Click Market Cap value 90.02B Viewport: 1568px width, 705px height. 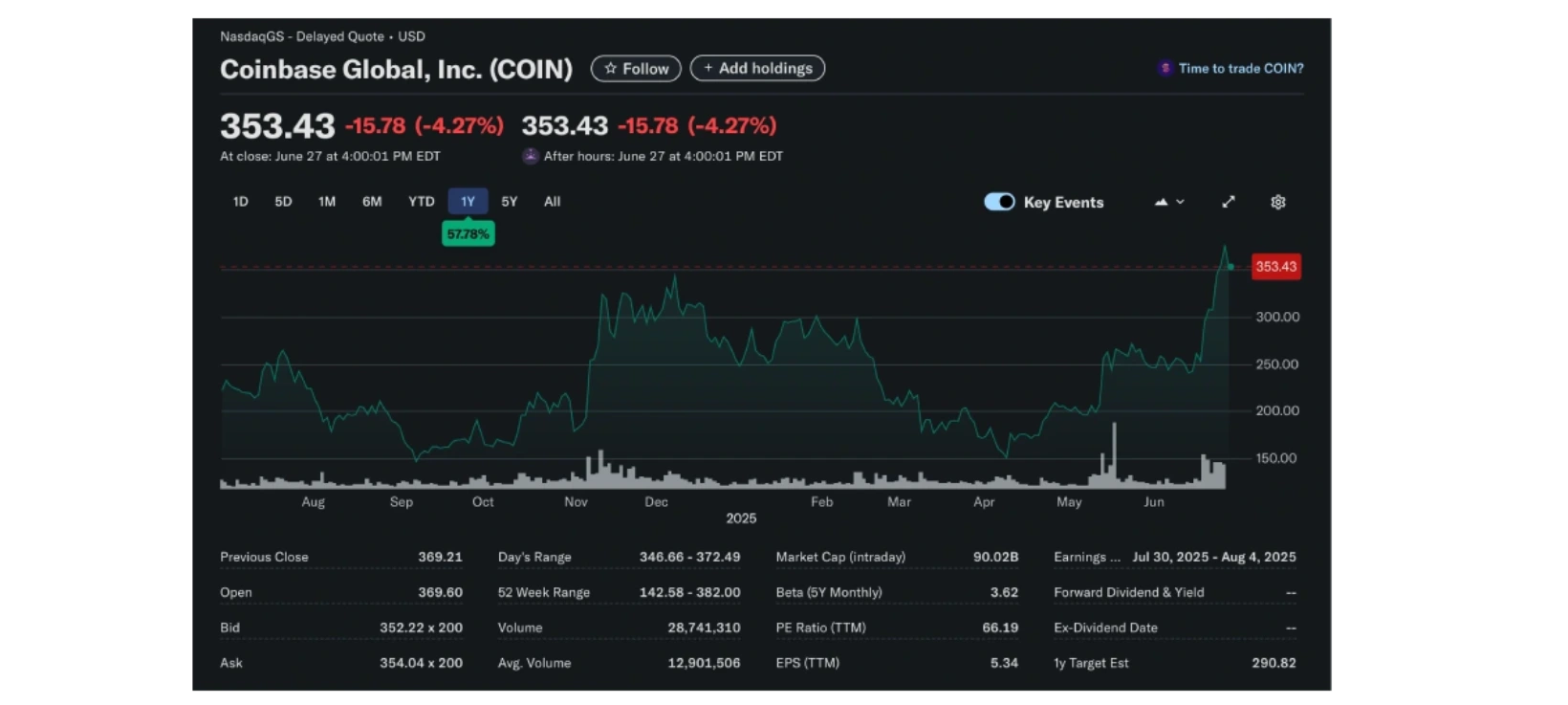point(995,557)
